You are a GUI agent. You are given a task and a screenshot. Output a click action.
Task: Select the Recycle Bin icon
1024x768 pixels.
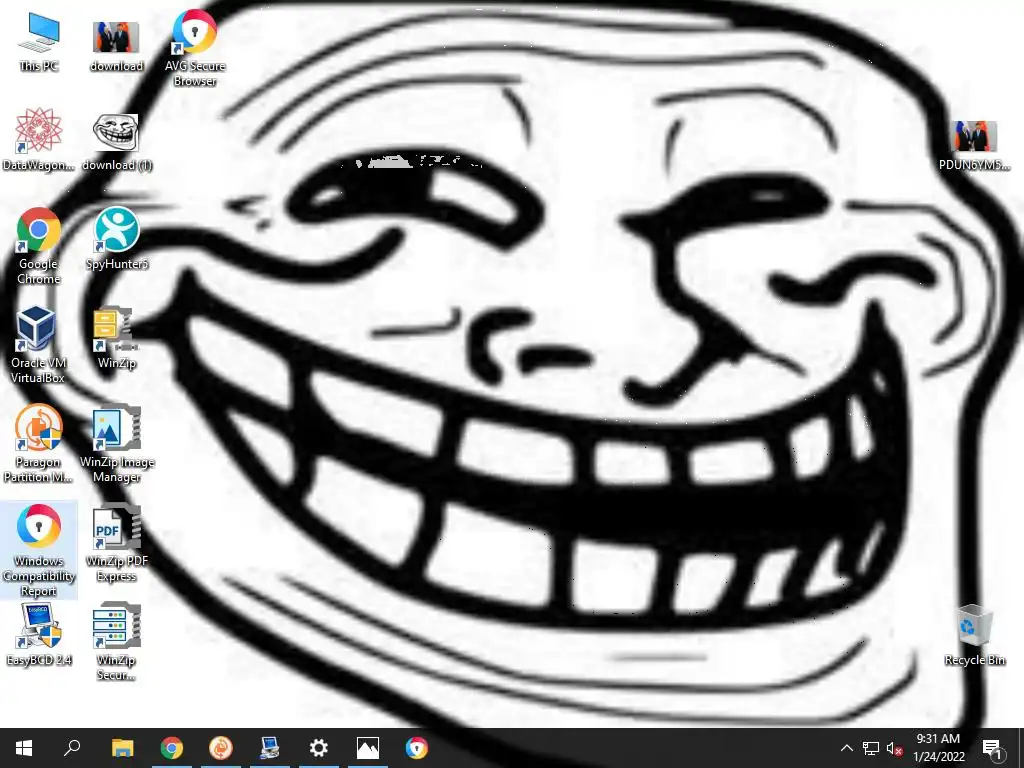tap(974, 635)
